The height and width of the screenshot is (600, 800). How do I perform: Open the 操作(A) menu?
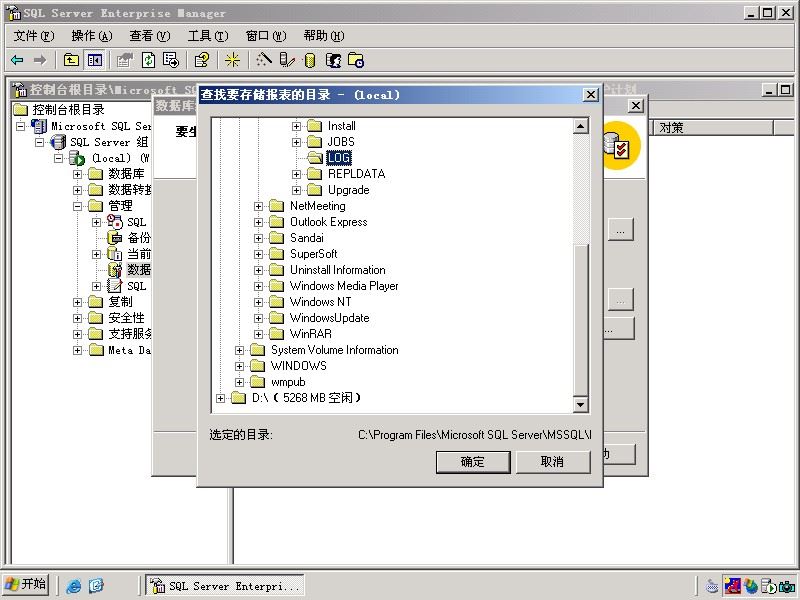(x=92, y=36)
